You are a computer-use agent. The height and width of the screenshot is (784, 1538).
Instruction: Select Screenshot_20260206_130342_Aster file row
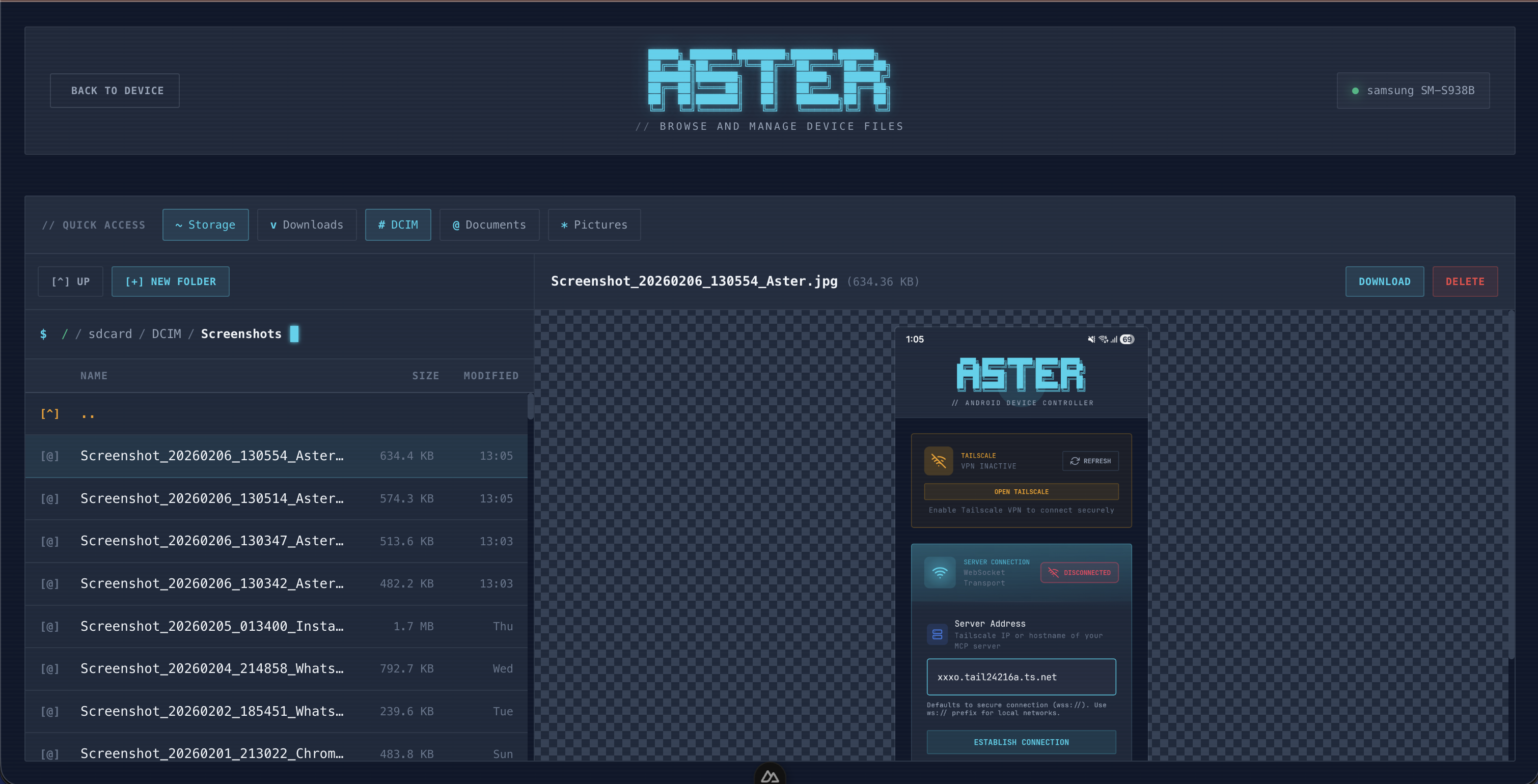276,583
